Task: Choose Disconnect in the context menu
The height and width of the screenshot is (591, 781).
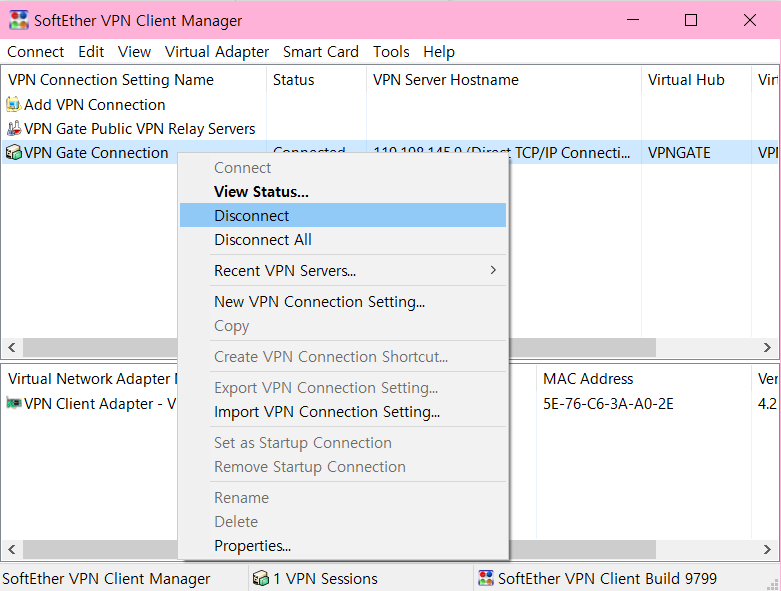Action: pyautogui.click(x=343, y=215)
